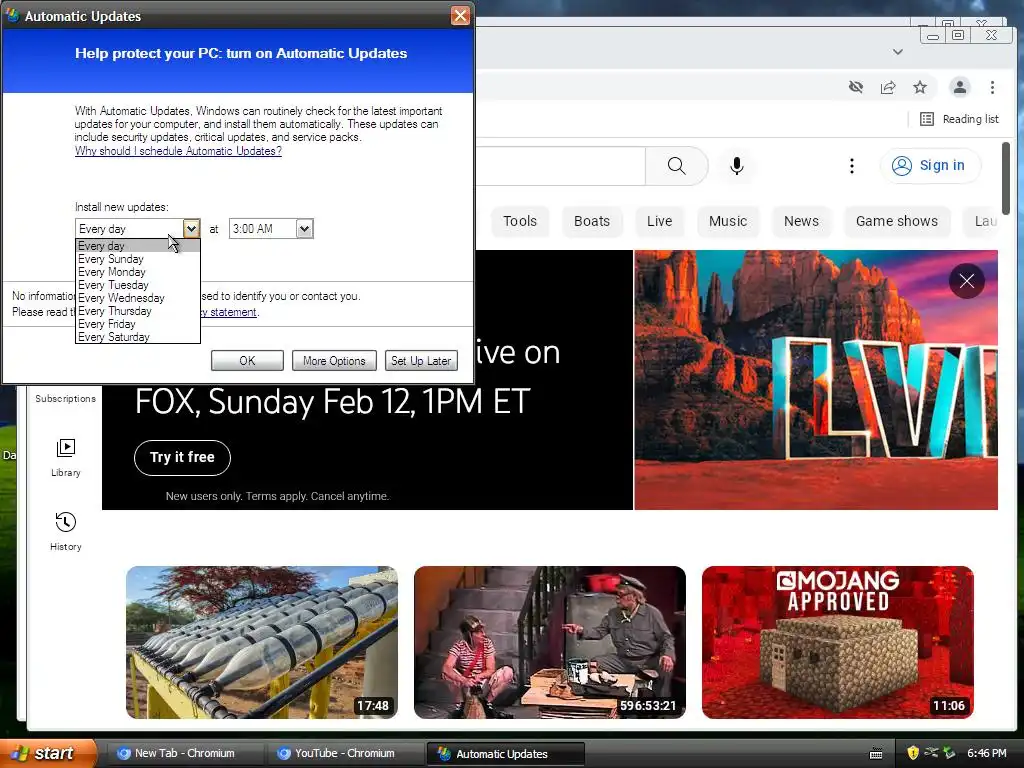Select Every day in the dropdown list
Image resolution: width=1024 pixels, height=768 pixels.
point(137,246)
